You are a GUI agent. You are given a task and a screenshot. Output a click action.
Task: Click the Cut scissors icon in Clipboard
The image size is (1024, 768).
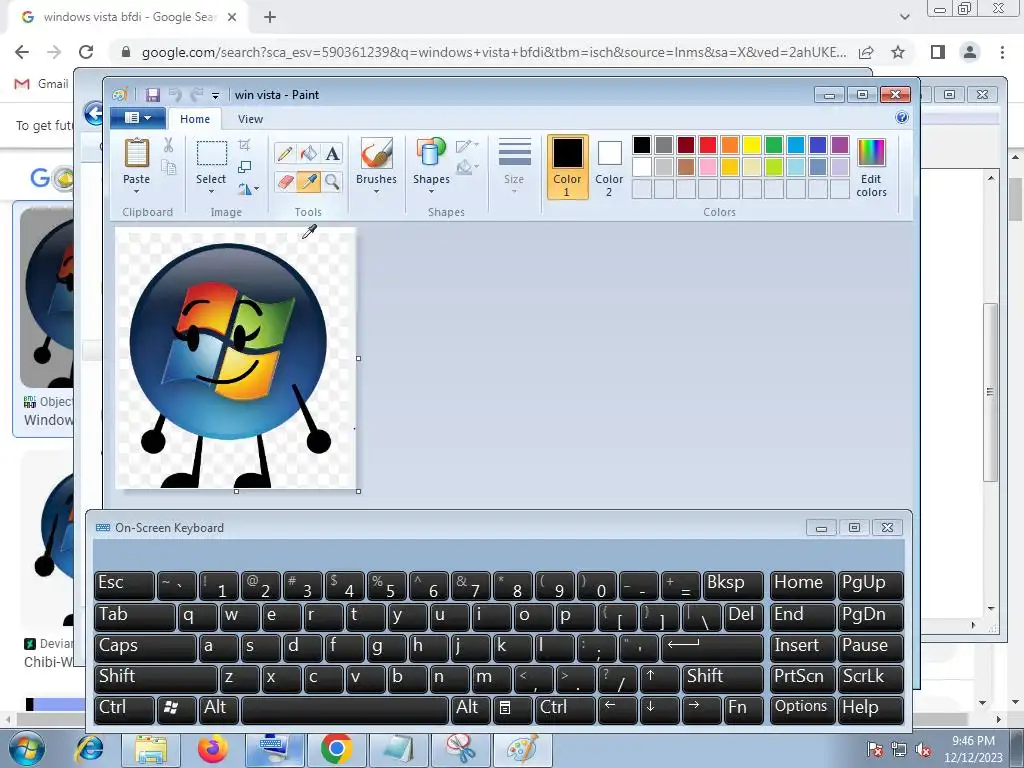click(168, 145)
